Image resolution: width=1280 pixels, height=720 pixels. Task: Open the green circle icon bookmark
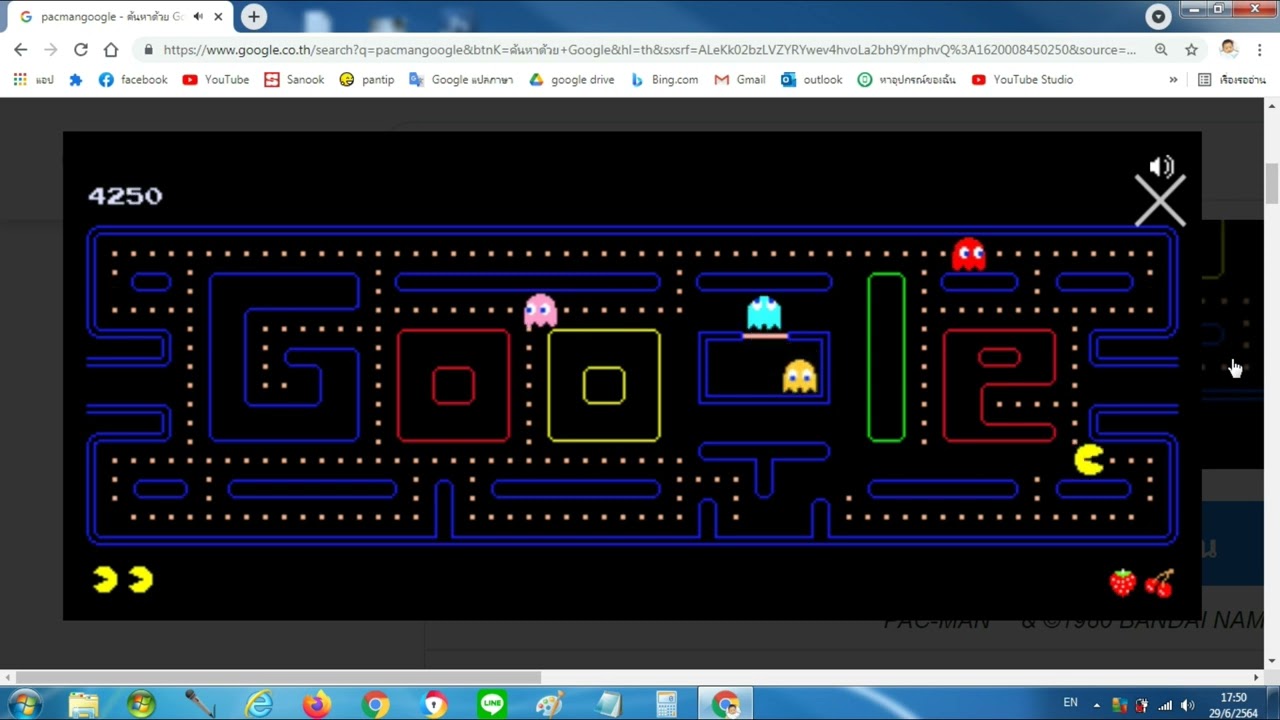coord(906,79)
